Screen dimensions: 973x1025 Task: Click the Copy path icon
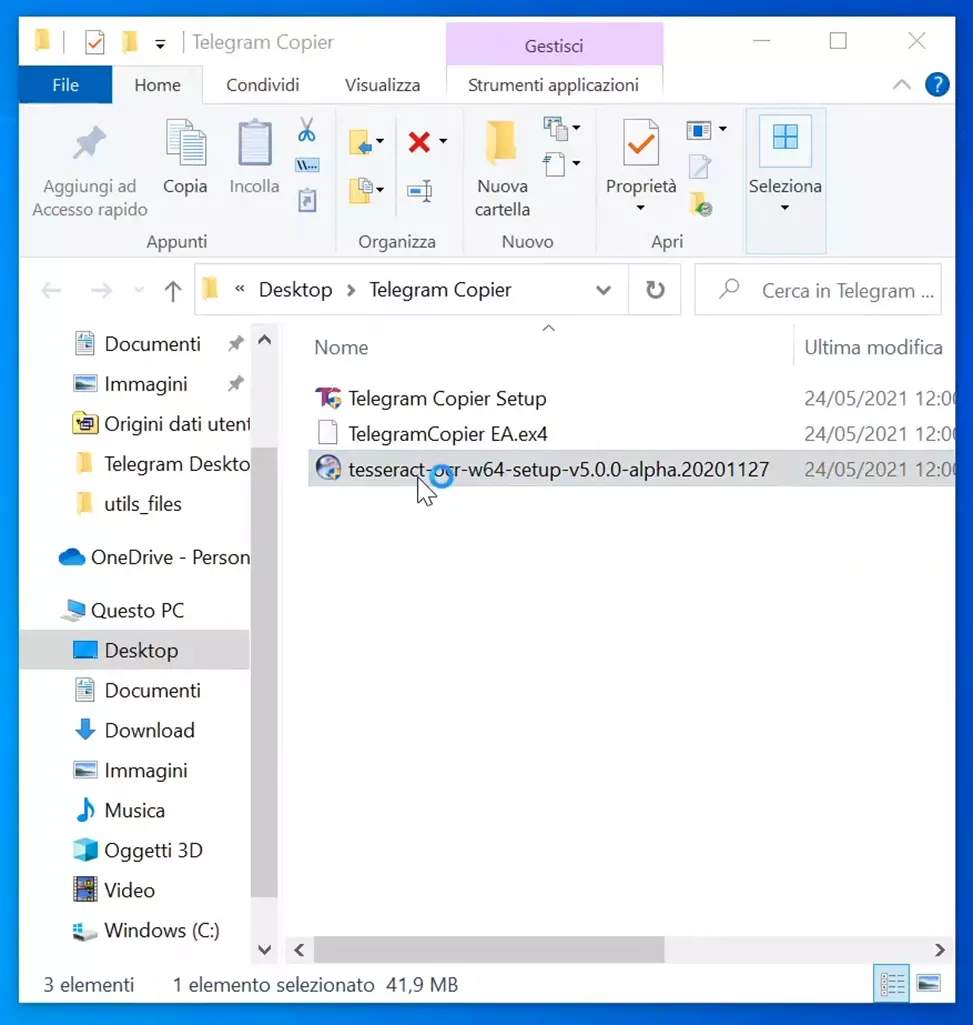coord(307,165)
